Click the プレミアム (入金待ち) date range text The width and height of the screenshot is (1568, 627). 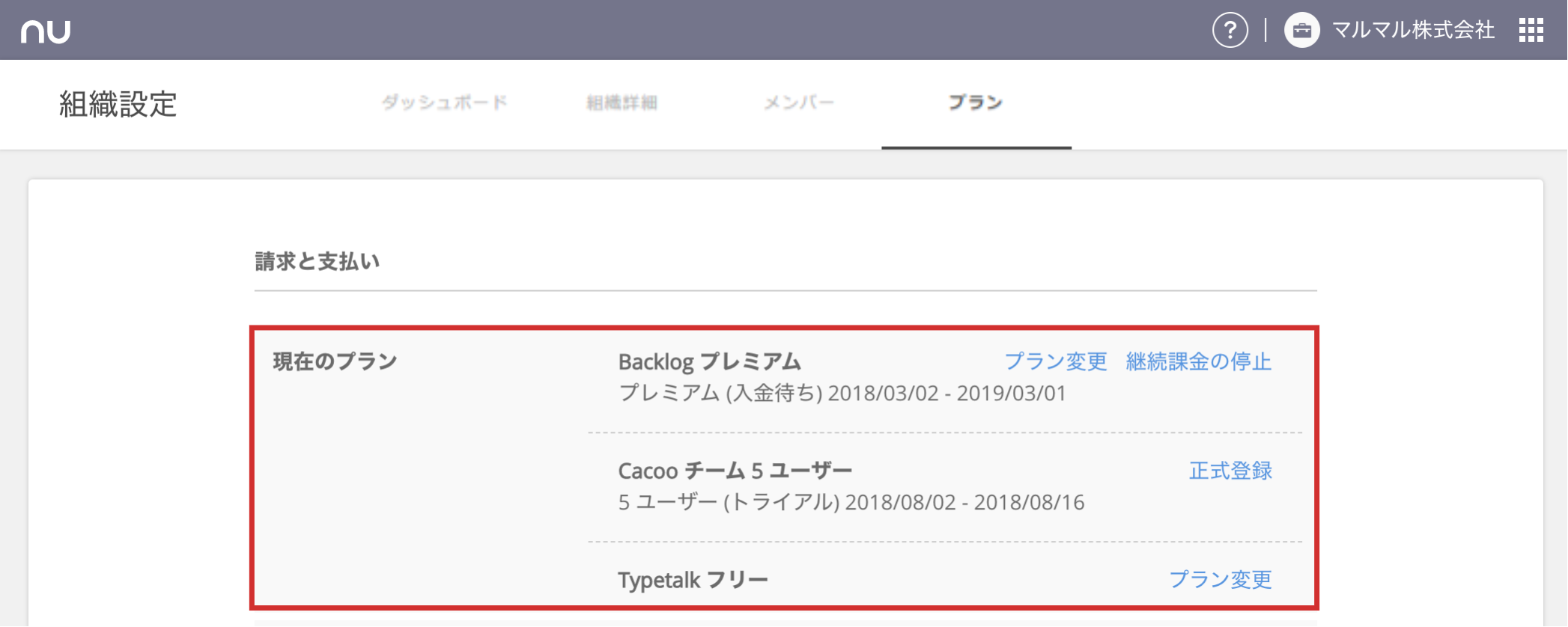pos(842,394)
